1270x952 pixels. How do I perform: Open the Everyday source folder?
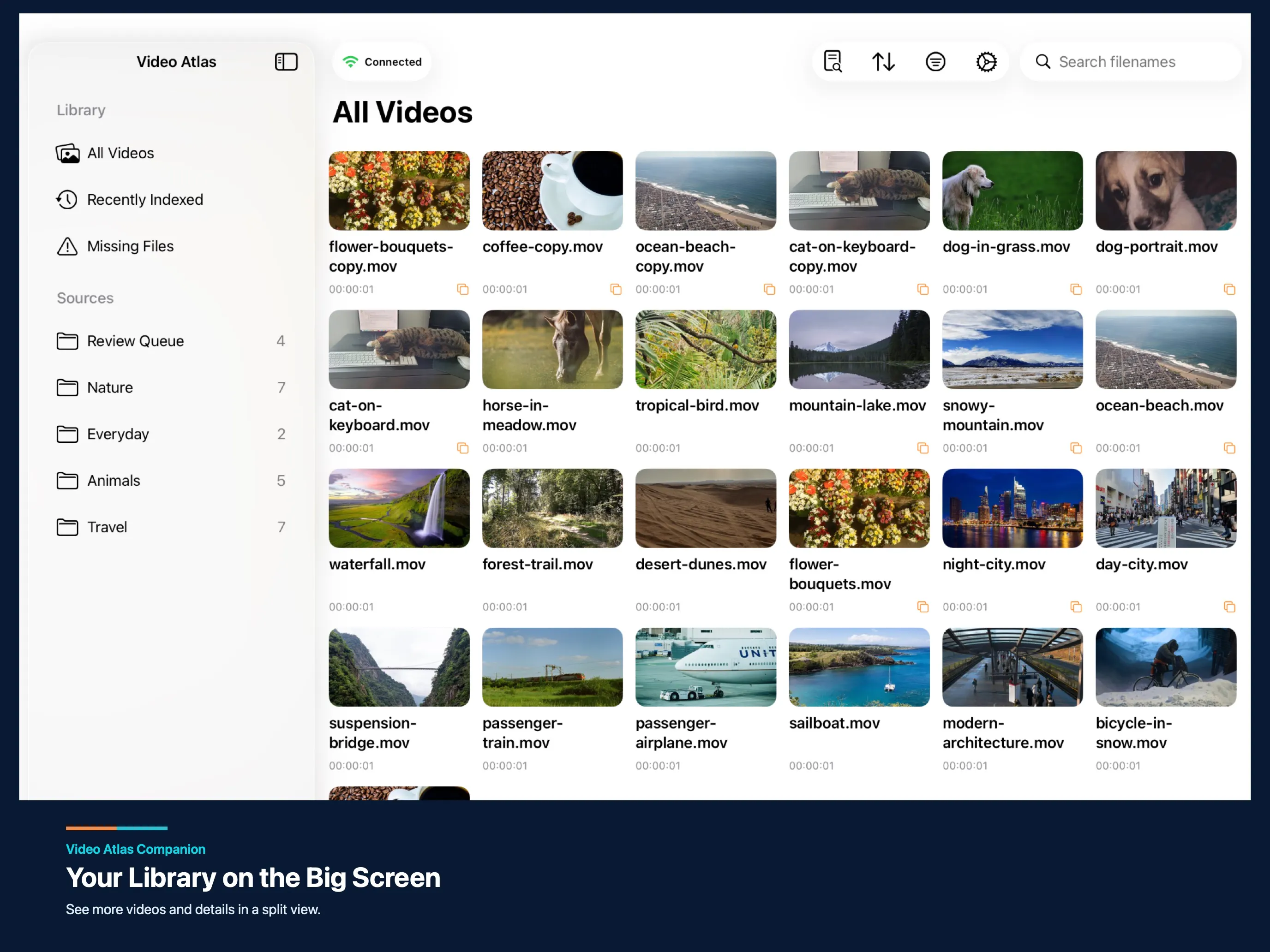(x=171, y=434)
